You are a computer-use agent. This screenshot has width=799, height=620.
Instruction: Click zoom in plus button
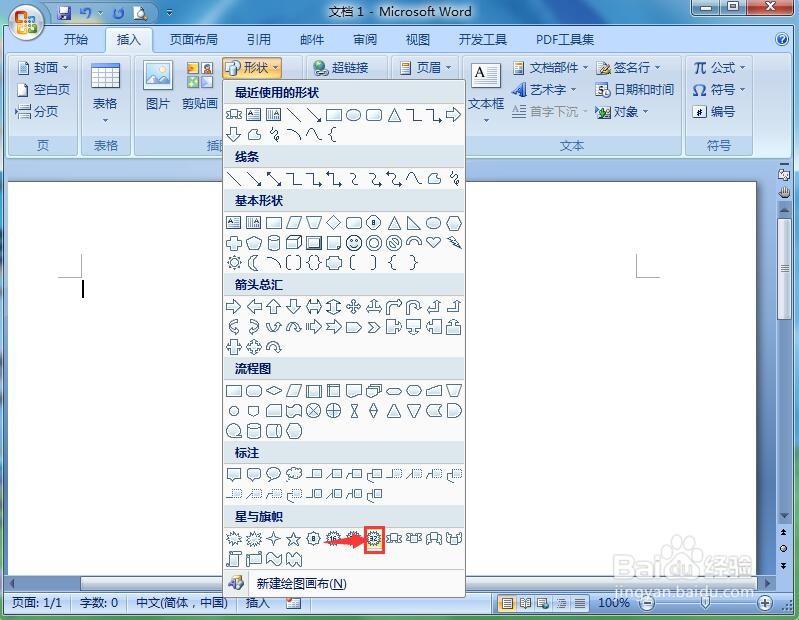764,603
